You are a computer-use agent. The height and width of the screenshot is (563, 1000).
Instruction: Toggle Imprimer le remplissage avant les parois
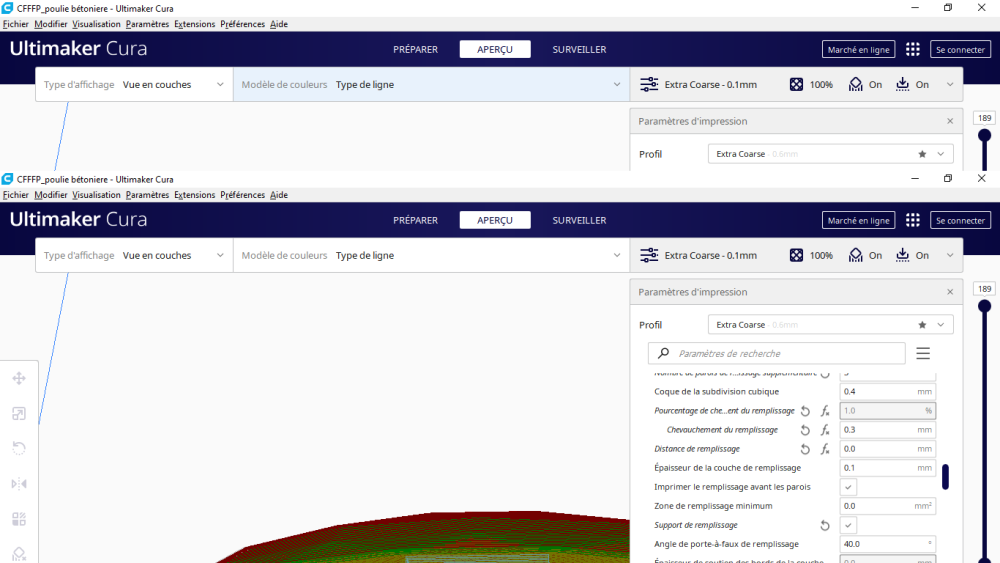coord(848,487)
